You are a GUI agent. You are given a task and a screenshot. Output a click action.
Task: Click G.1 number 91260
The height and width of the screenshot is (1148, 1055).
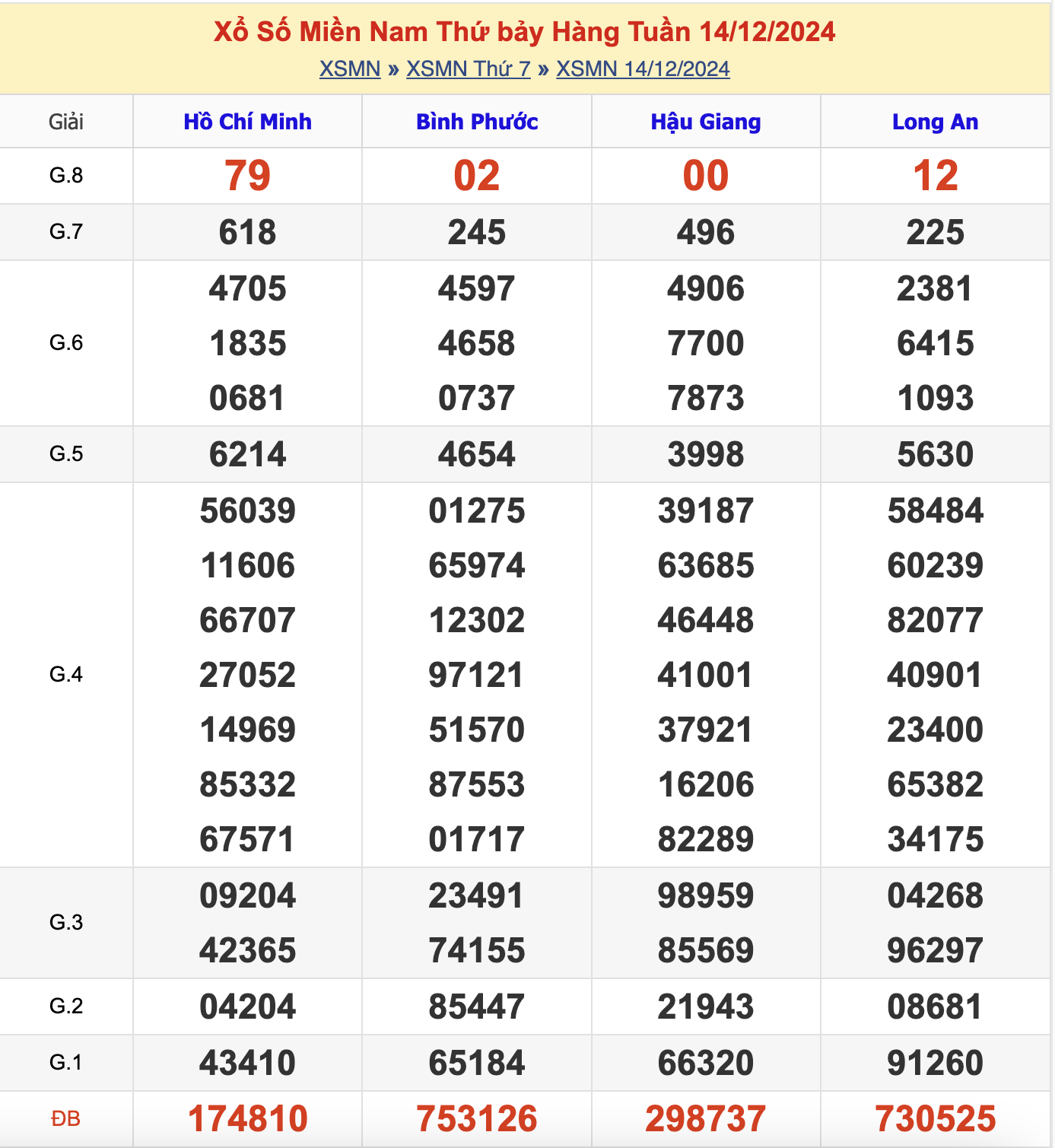pos(936,1063)
